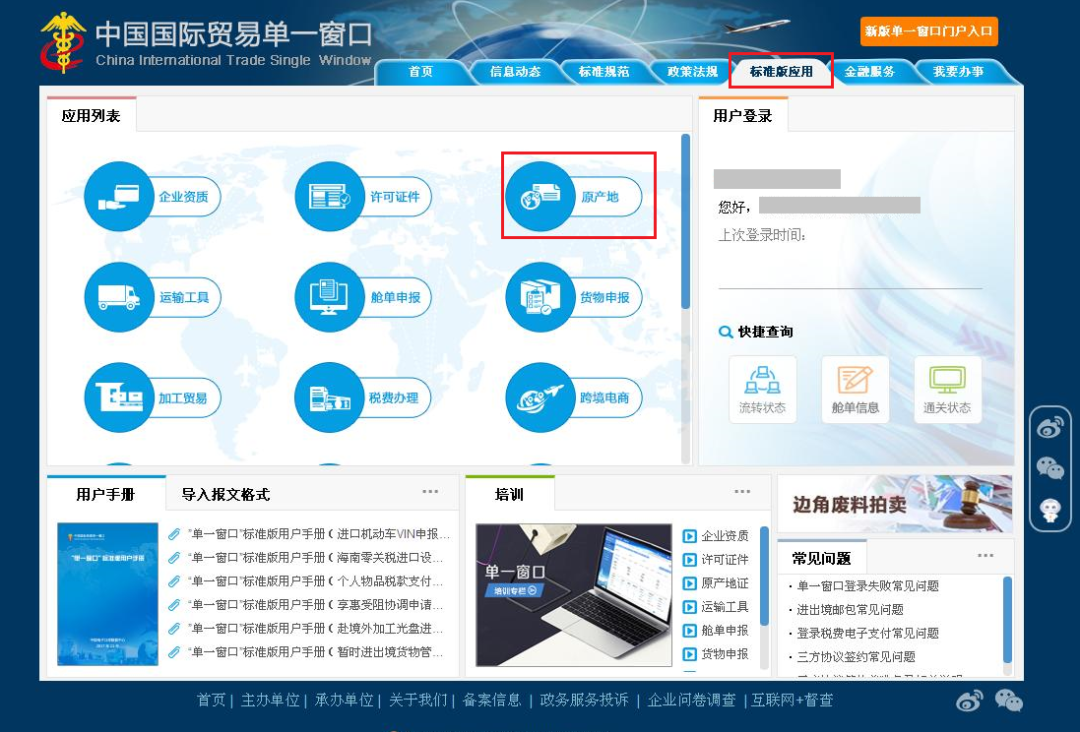
Task: Expand the 常见问题 section via ellipsis
Action: tap(986, 556)
